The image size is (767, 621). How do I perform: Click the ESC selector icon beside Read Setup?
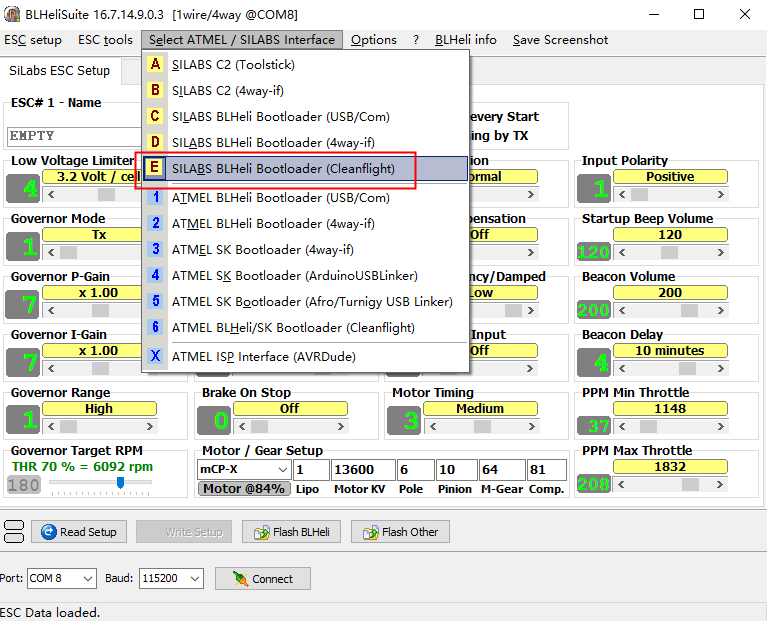tap(14, 532)
